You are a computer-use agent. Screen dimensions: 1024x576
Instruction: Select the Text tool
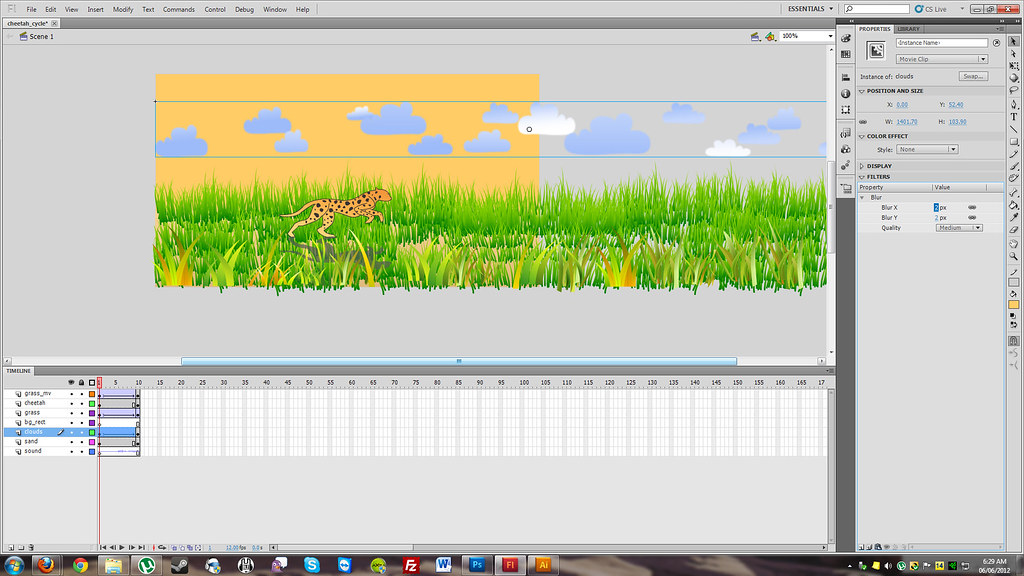point(1014,116)
